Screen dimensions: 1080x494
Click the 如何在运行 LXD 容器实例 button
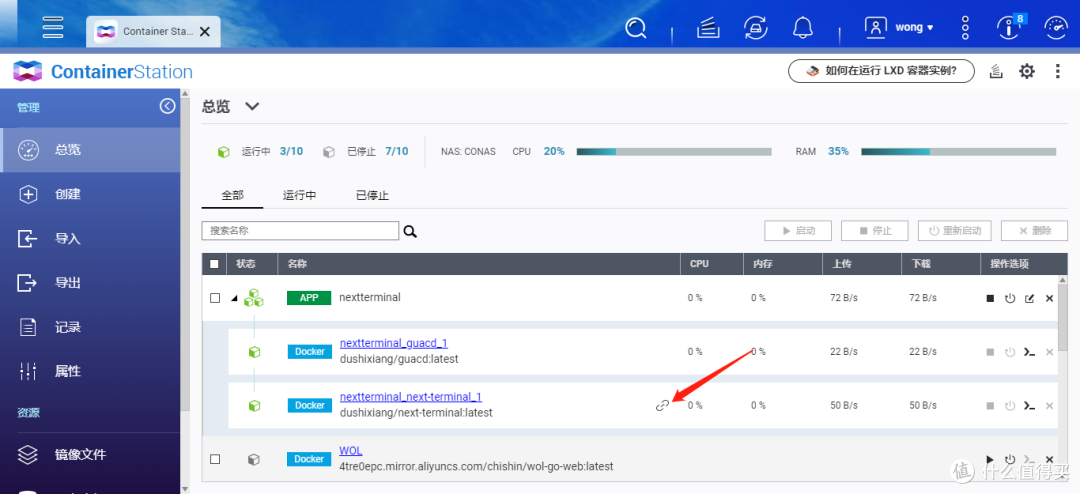pos(880,71)
